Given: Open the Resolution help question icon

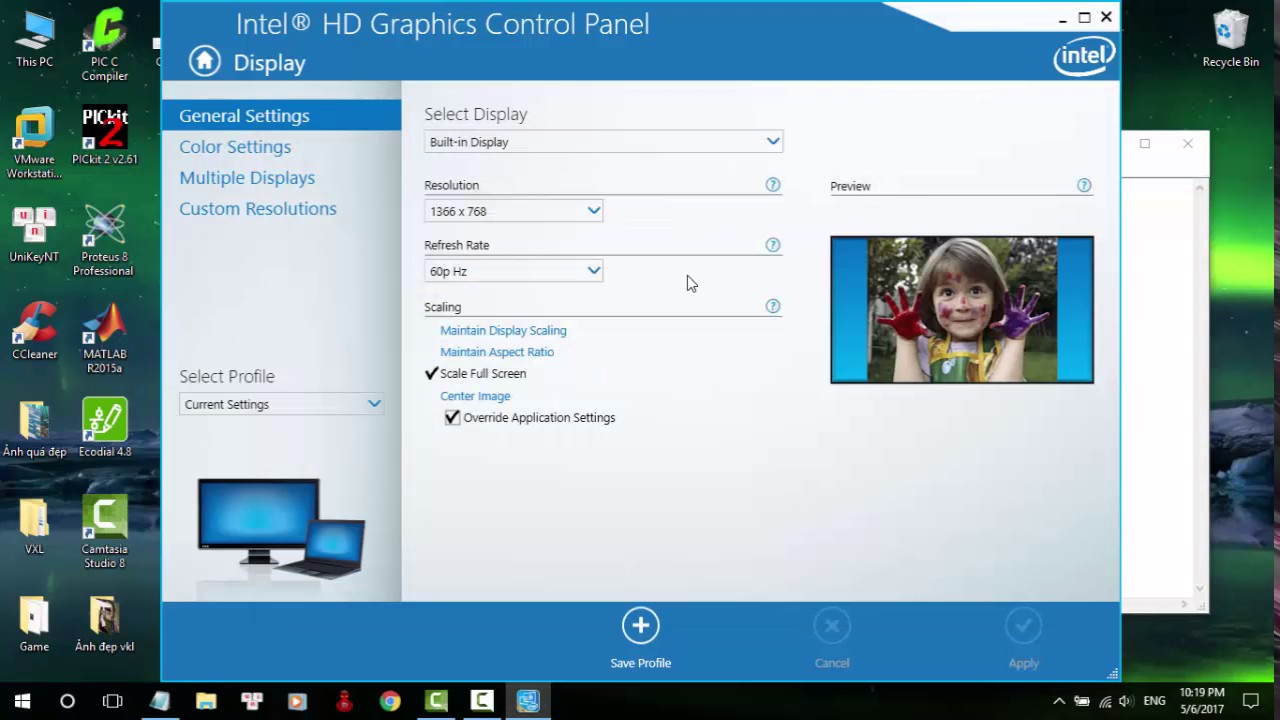Looking at the screenshot, I should pos(772,185).
